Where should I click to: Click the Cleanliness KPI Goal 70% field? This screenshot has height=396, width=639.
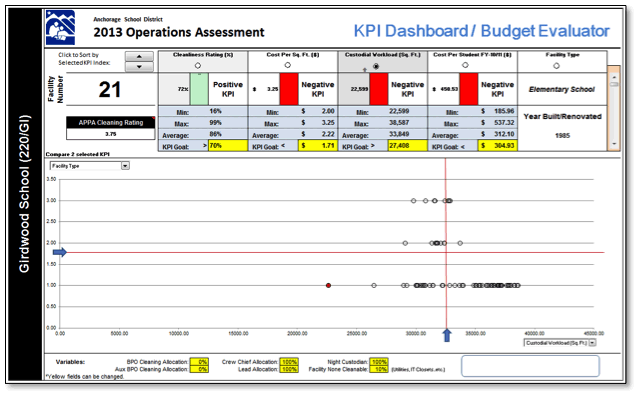(228, 146)
